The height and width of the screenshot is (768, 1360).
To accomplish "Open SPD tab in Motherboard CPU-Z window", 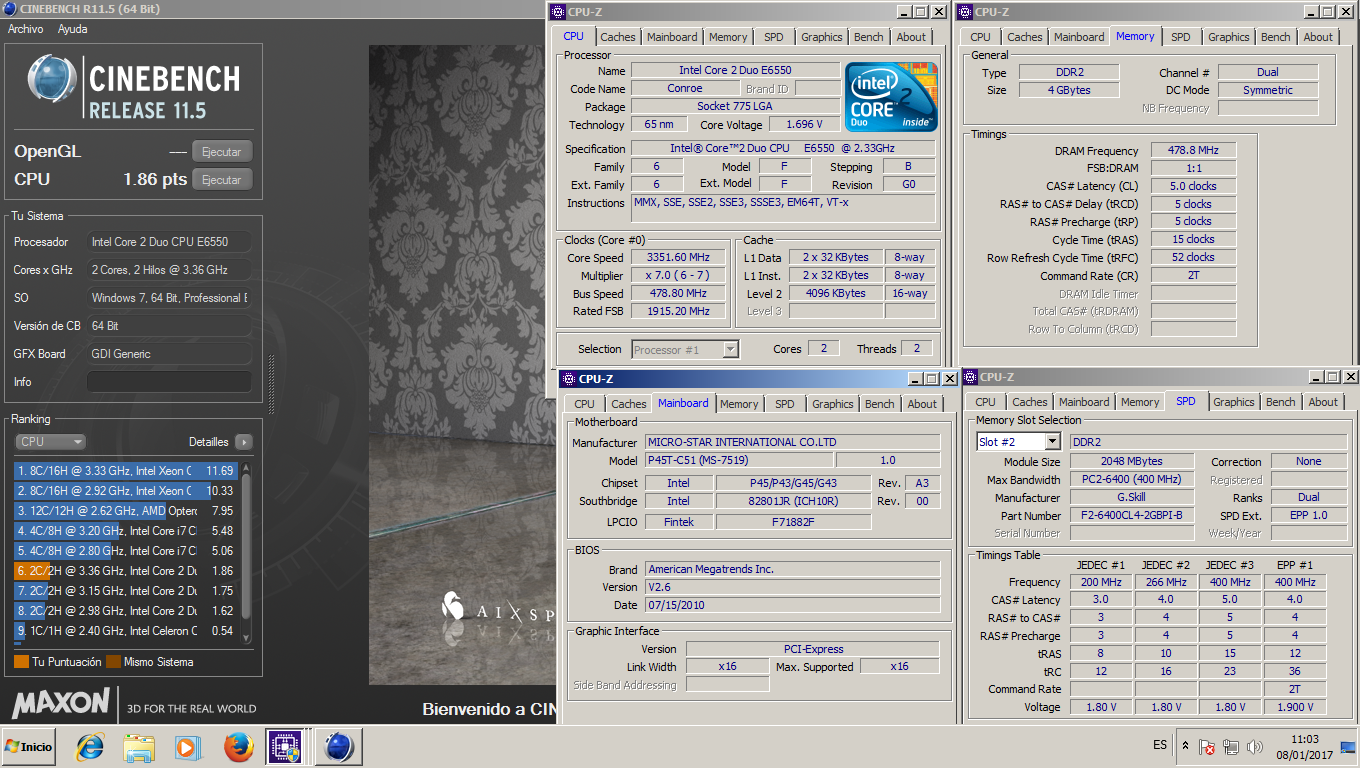I will coord(784,404).
